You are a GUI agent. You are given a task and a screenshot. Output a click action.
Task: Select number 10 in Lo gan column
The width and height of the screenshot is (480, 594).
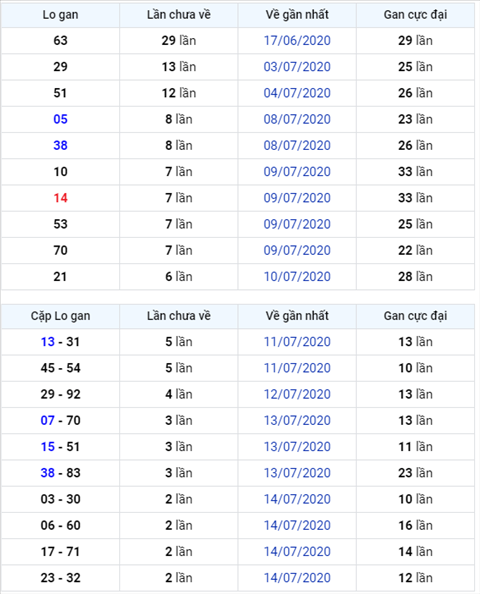(60, 172)
